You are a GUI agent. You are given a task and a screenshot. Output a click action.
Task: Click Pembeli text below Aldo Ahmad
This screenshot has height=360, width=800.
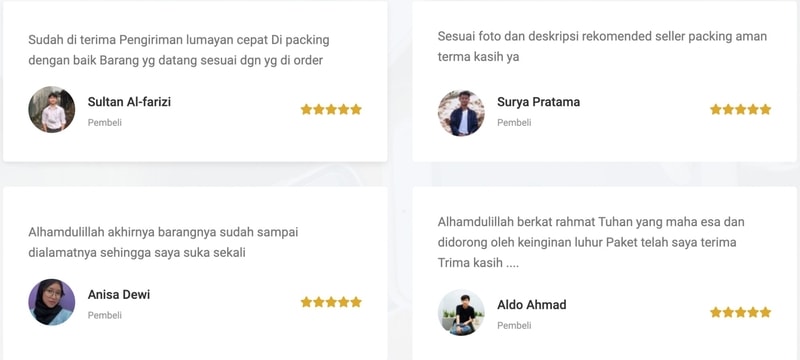click(x=514, y=325)
